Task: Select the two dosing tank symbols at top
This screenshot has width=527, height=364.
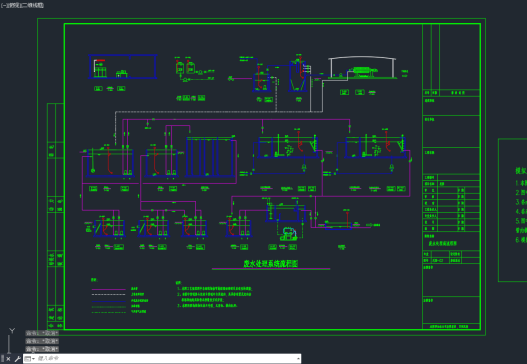Action: click(x=185, y=67)
